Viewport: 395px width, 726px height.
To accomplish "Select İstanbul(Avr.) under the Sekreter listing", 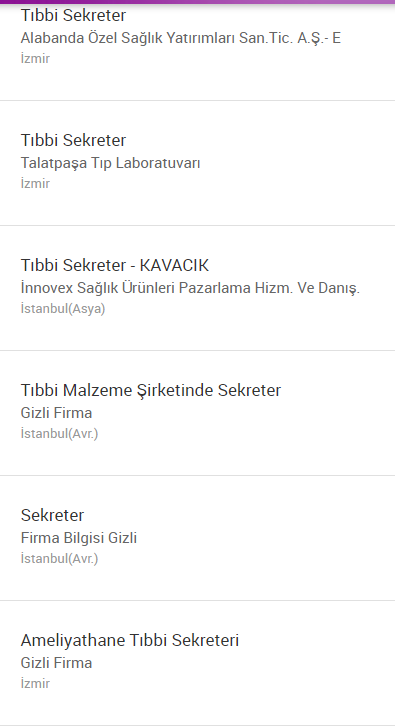I will pos(59,559).
